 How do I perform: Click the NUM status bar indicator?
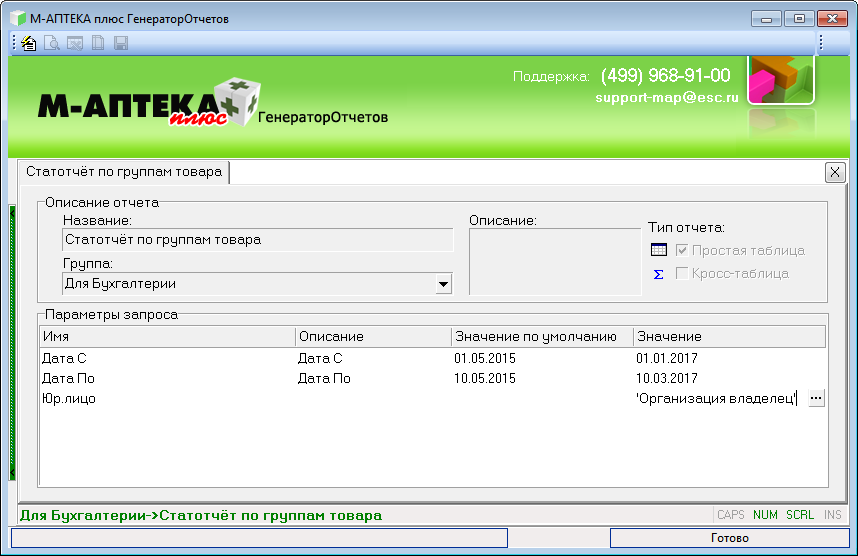pyautogui.click(x=765, y=515)
